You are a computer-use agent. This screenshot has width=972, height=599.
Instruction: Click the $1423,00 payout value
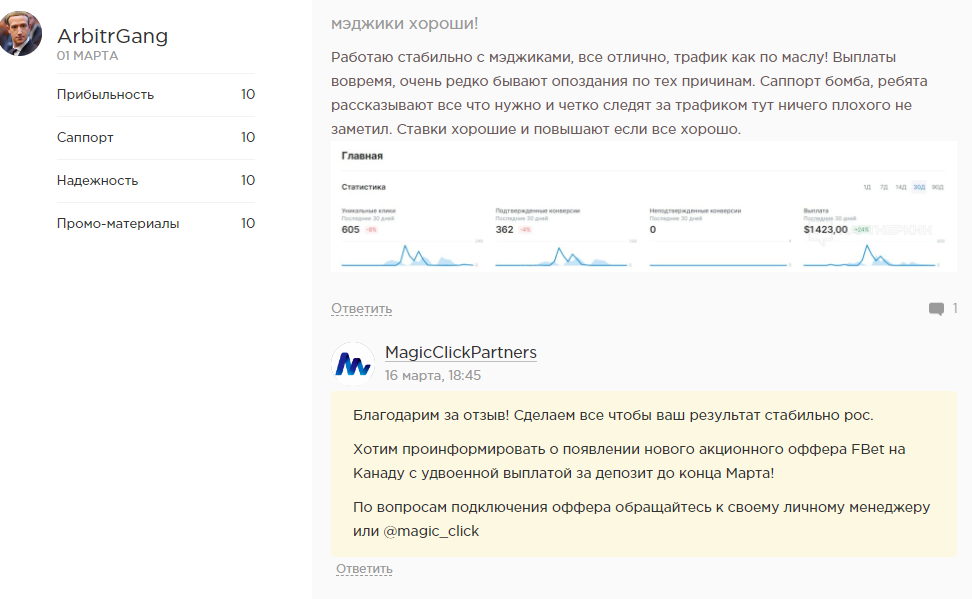tap(825, 229)
